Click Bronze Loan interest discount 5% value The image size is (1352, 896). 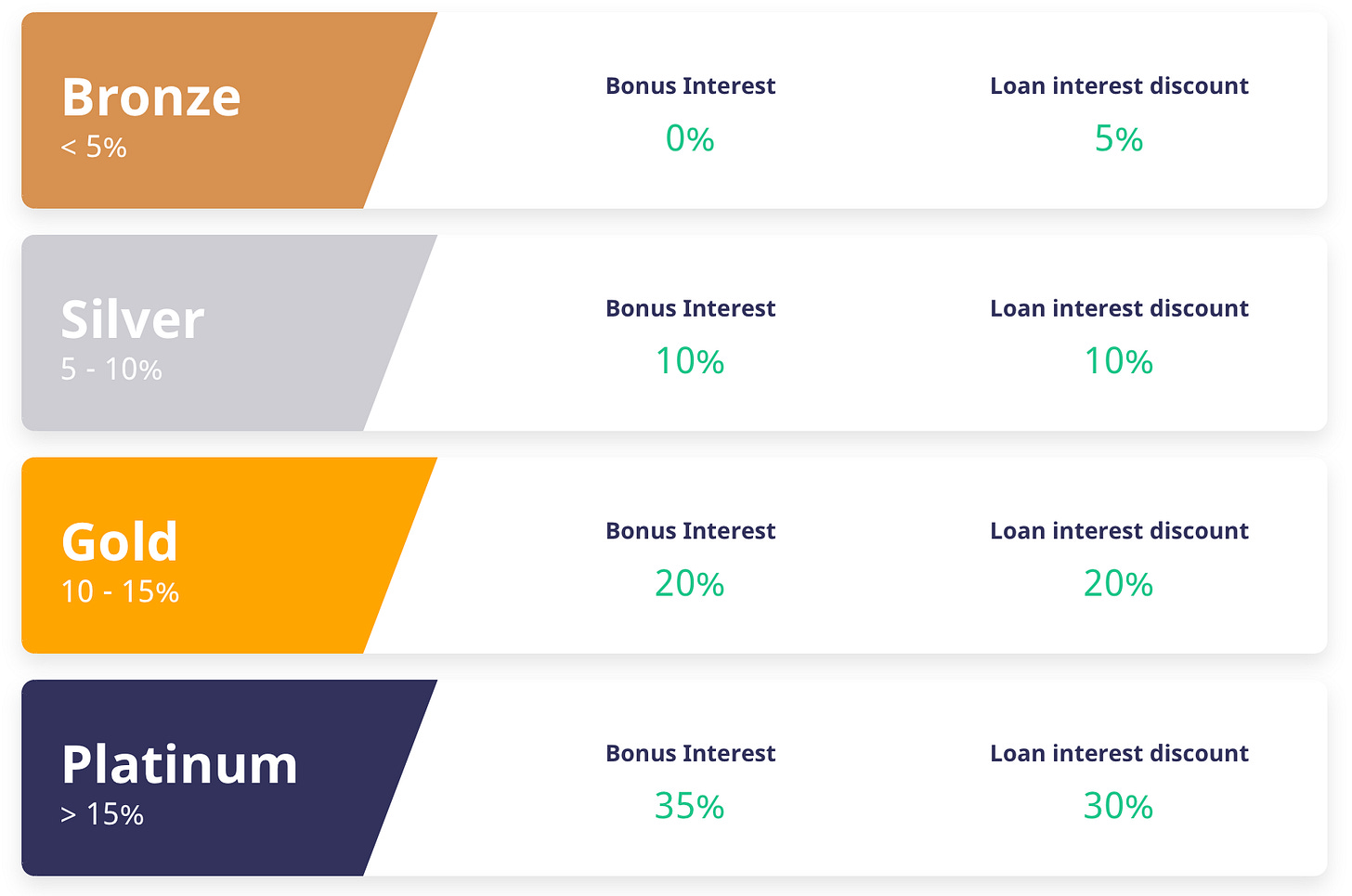point(1119,139)
